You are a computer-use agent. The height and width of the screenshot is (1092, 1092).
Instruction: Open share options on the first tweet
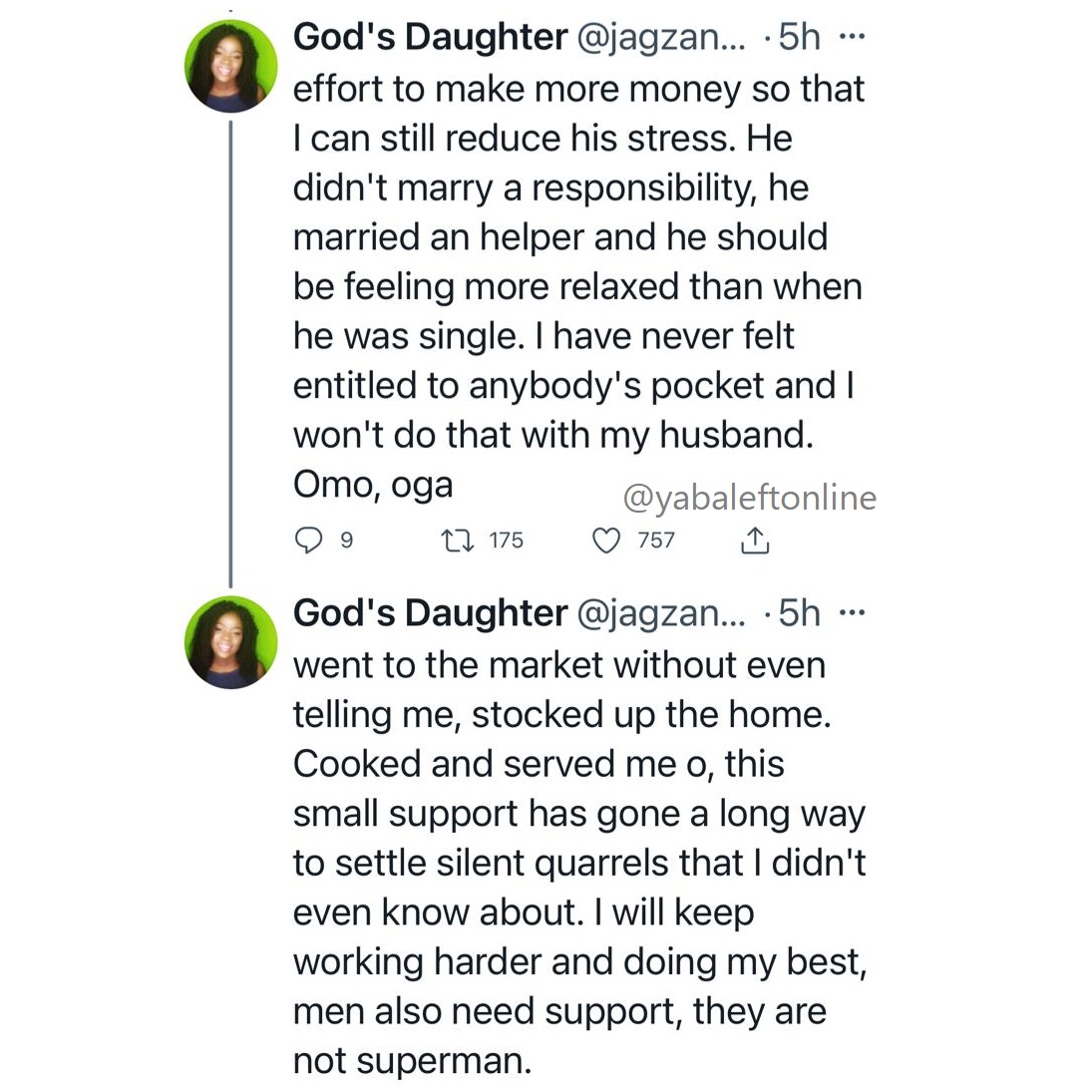[755, 541]
